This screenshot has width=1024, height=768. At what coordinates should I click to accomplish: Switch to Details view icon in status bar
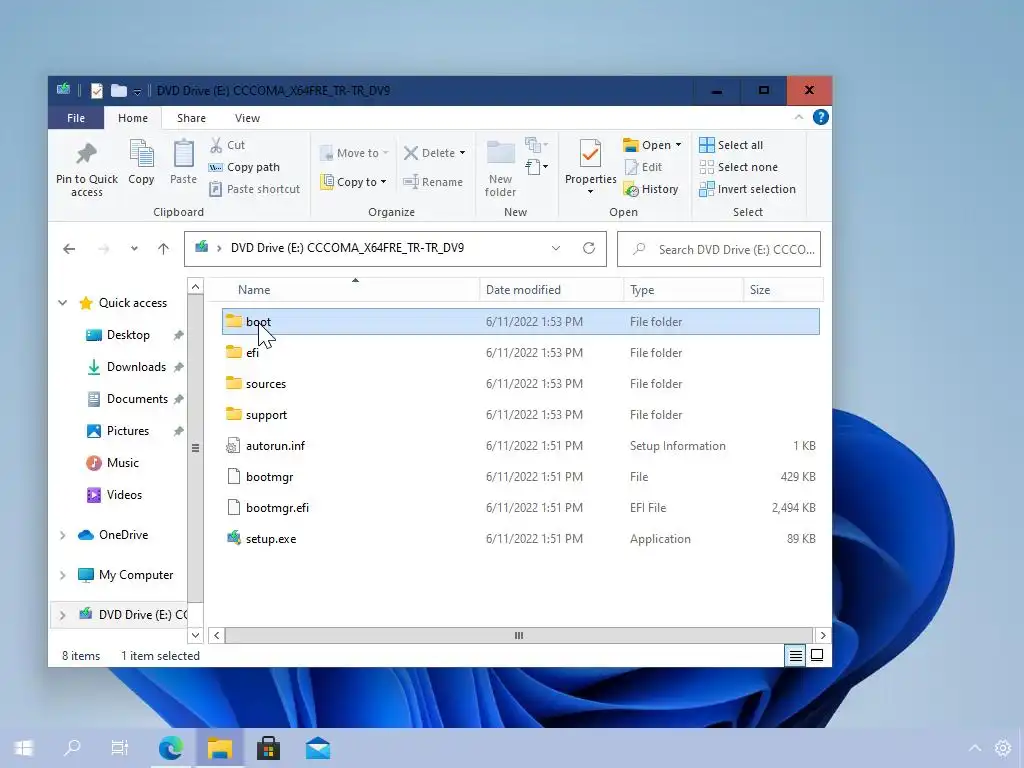coord(795,656)
